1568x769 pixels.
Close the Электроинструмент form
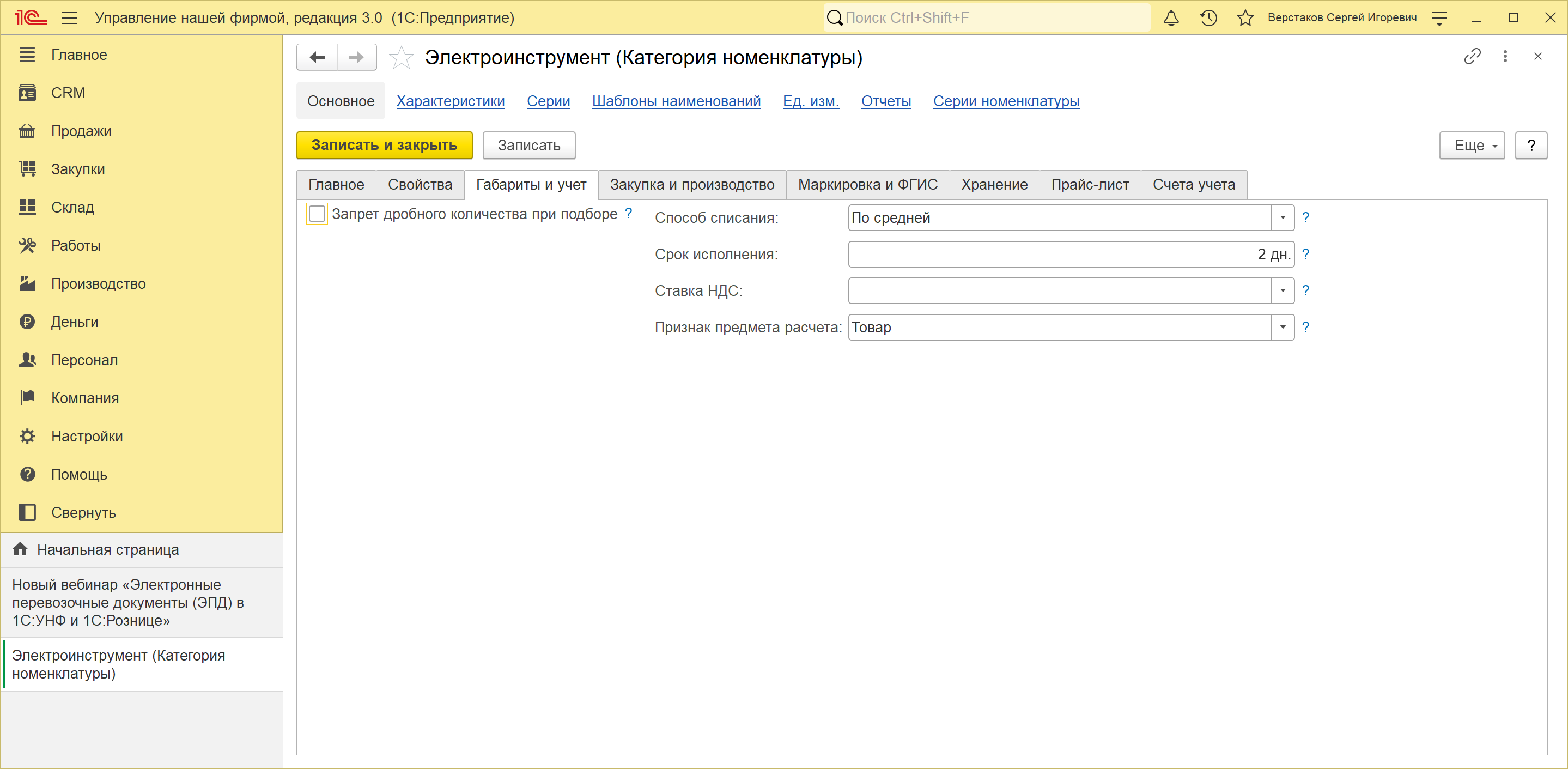click(x=1537, y=57)
